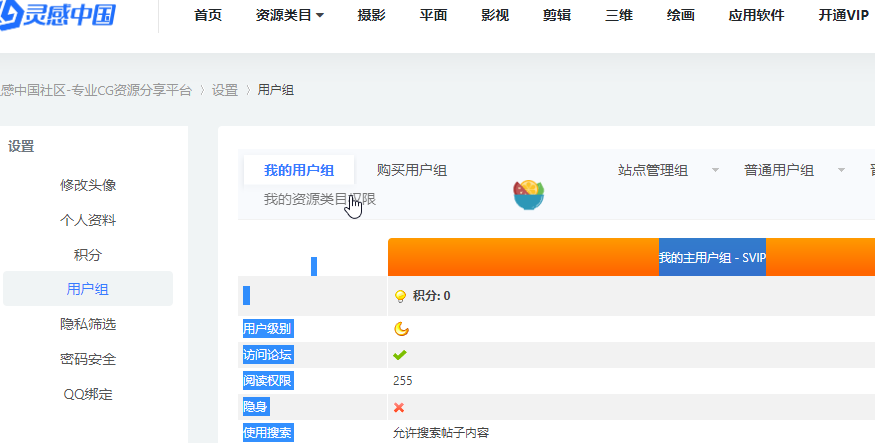Image resolution: width=875 pixels, height=443 pixels.
Task: Click the 我的主用户组 - SVIP header
Action: tap(712, 257)
